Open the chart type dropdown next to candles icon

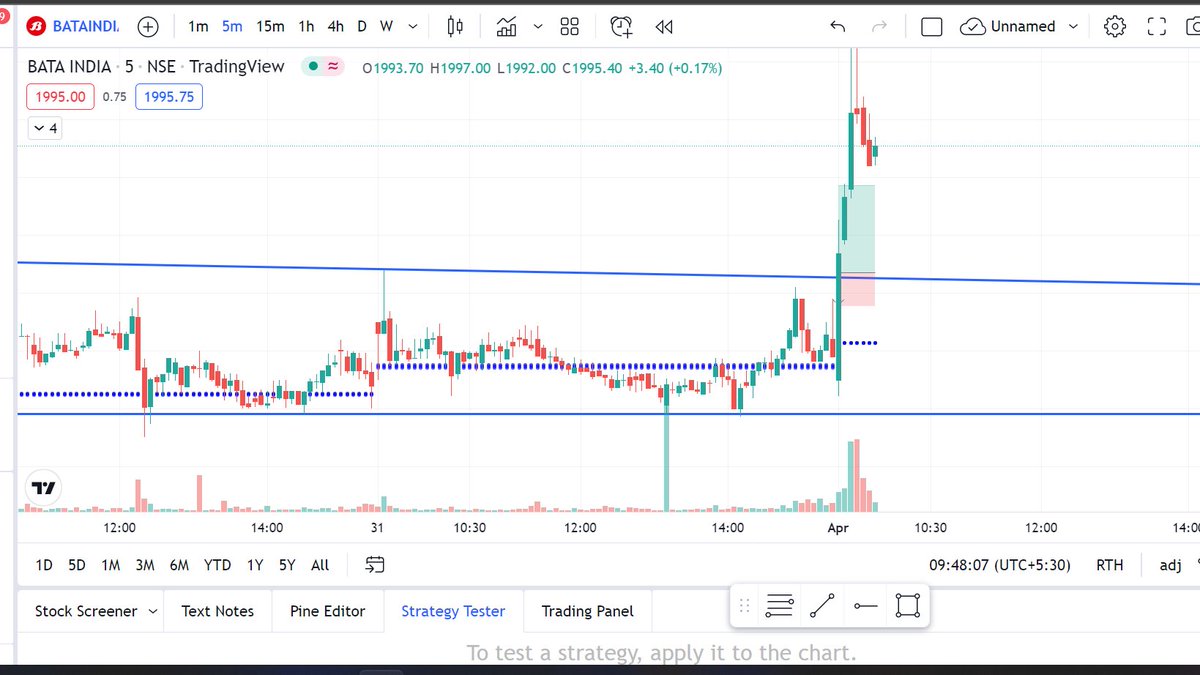click(536, 26)
